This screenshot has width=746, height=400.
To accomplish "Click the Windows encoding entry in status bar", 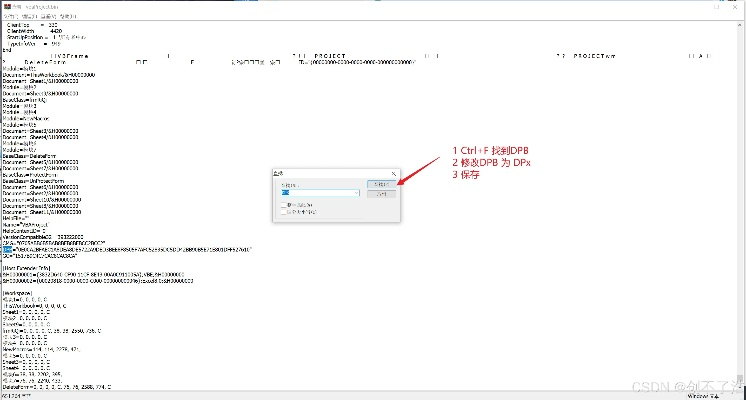I will [703, 396].
